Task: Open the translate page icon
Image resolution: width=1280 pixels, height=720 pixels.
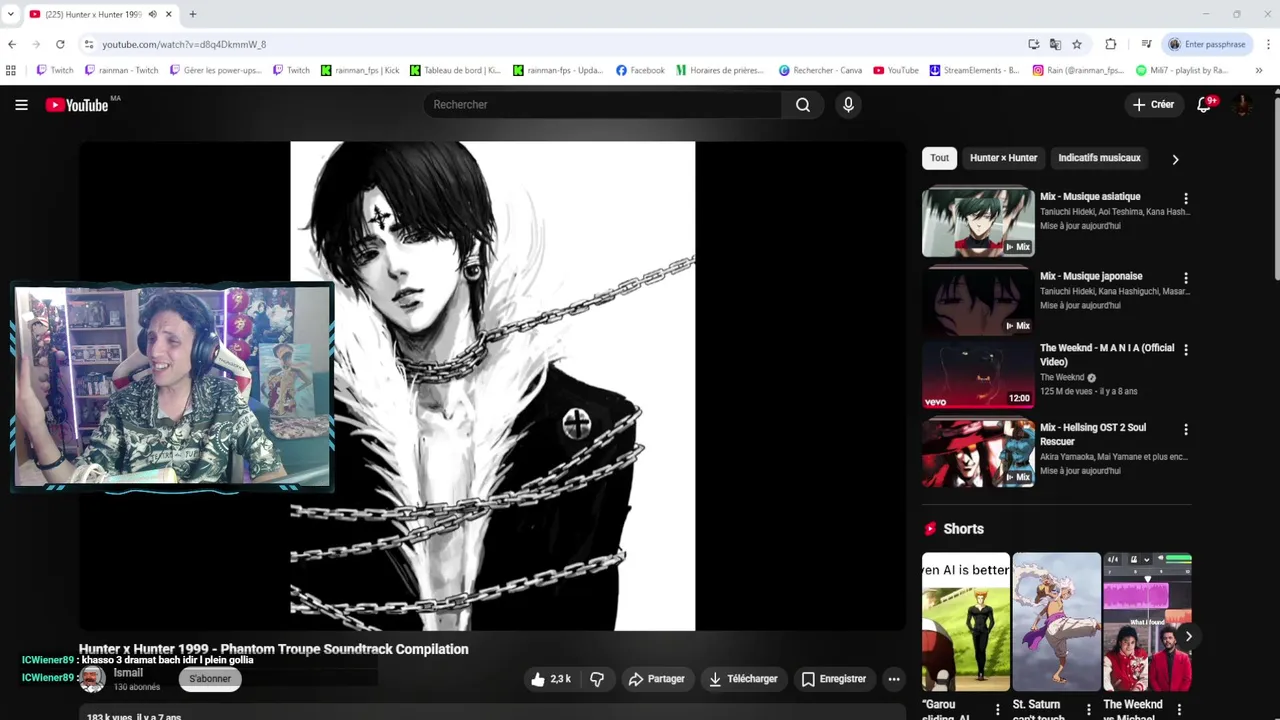Action: point(1055,44)
